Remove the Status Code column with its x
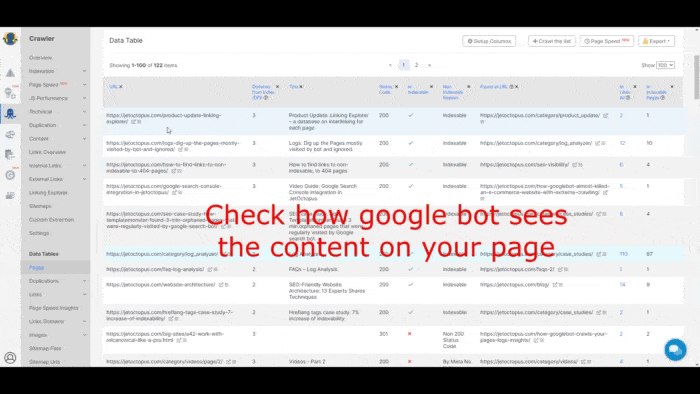Screen dimensions: 700x394 [x=396, y=87]
